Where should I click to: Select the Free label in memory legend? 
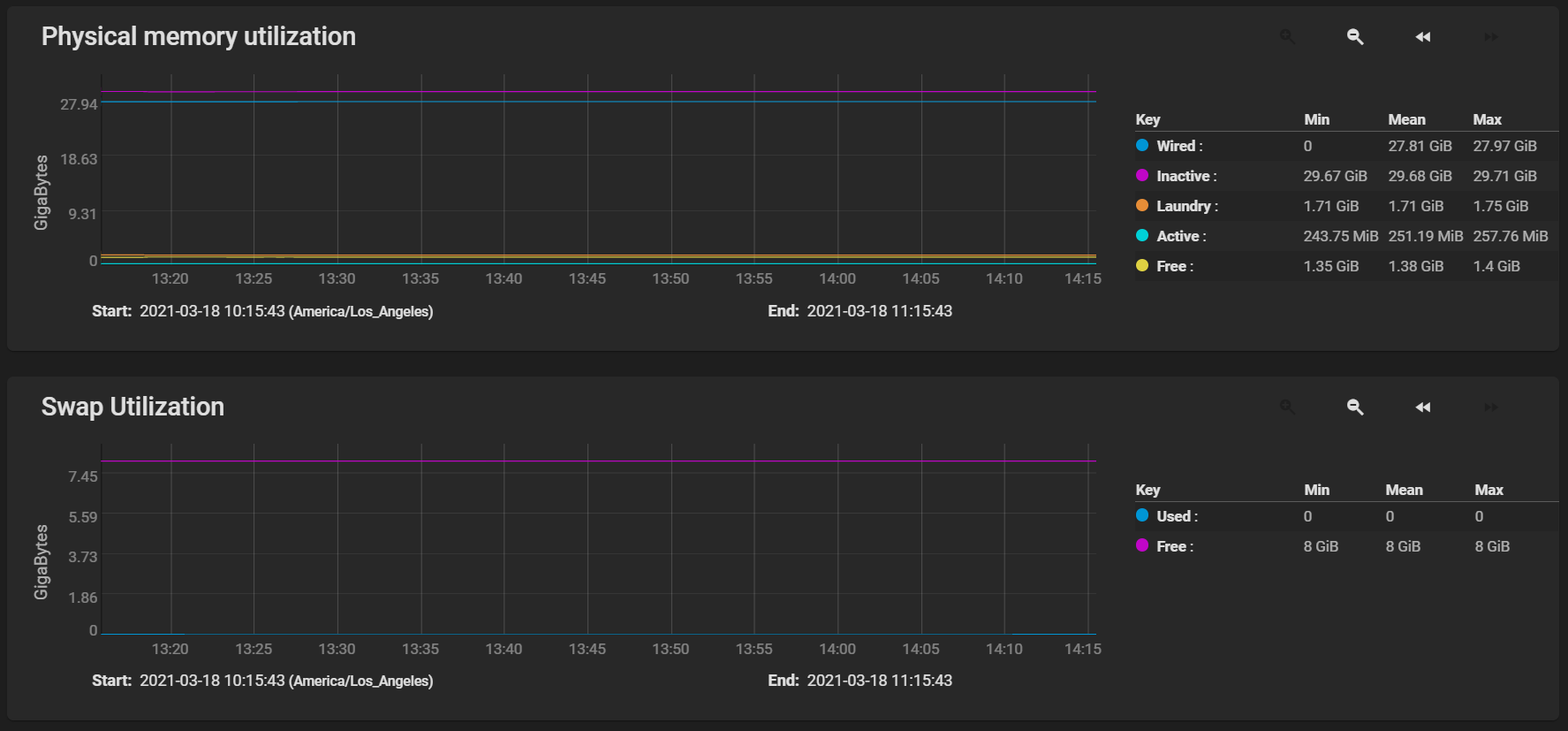coord(1175,266)
